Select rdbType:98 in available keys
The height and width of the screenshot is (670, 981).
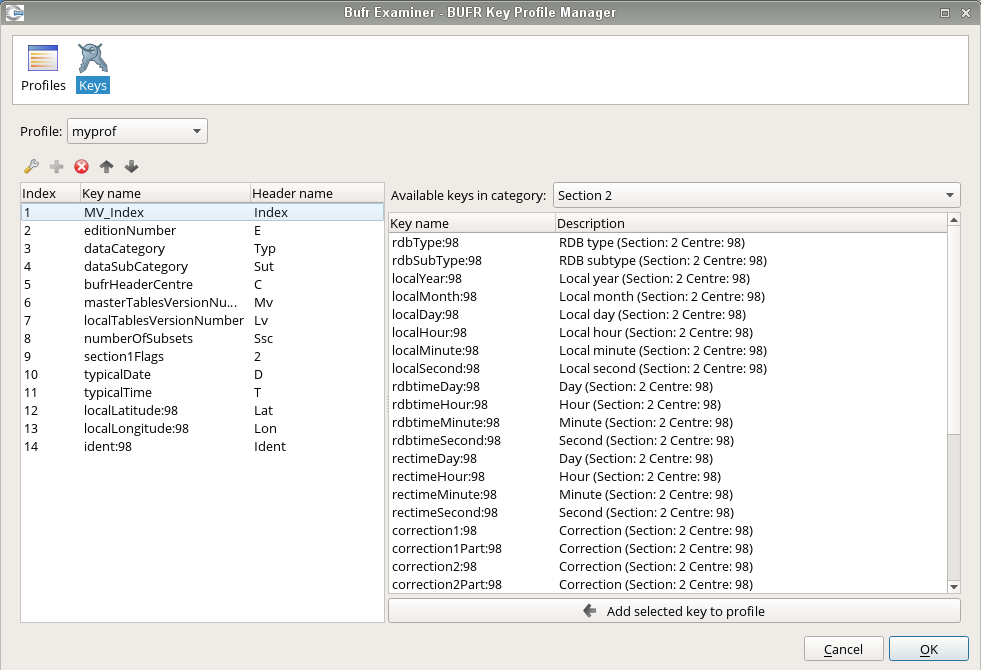668,242
